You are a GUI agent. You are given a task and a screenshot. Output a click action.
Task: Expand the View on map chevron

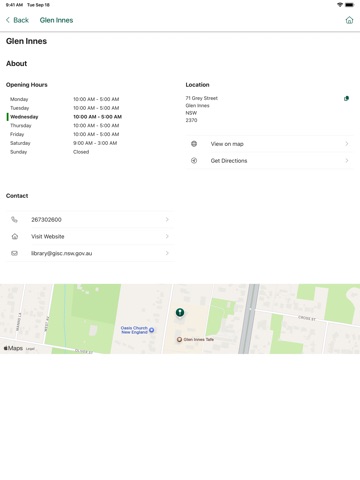coord(347,144)
